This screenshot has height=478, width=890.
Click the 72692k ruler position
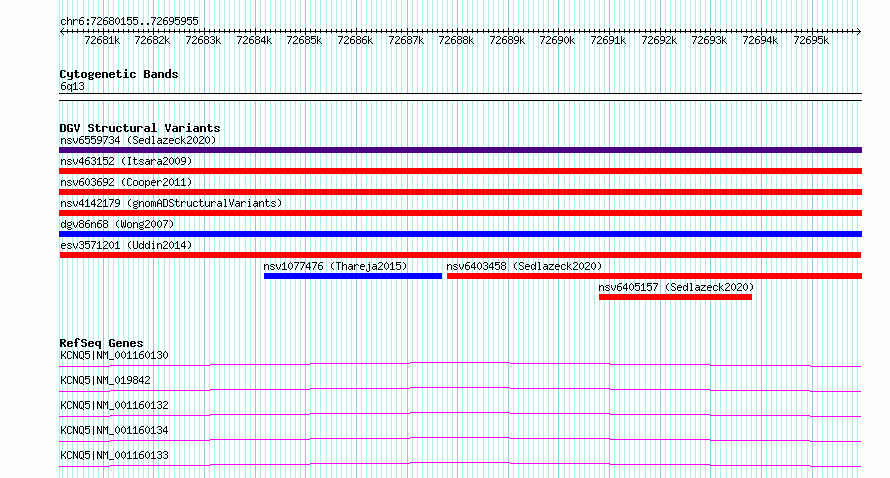click(x=660, y=40)
